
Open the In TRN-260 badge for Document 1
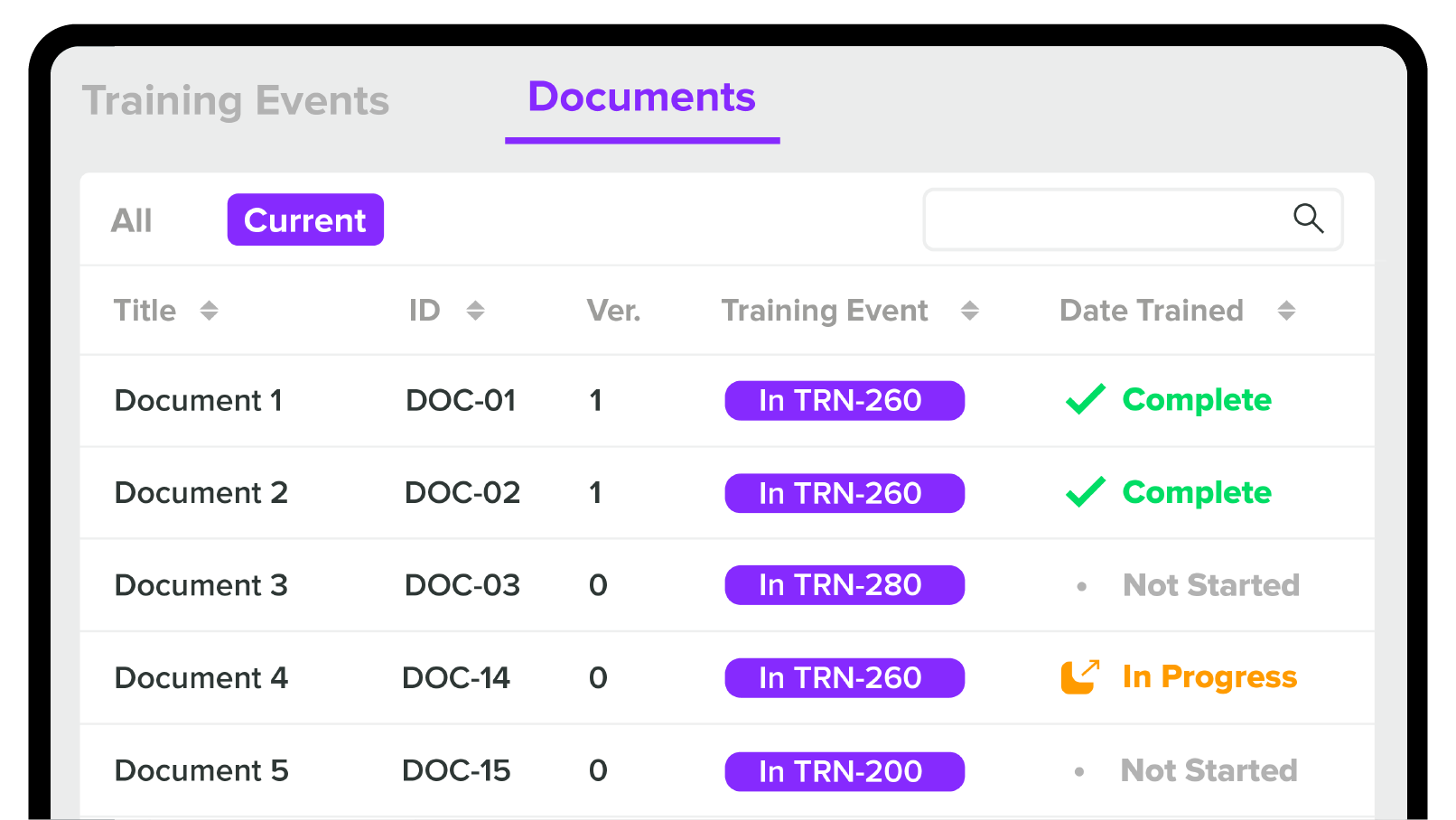click(845, 400)
